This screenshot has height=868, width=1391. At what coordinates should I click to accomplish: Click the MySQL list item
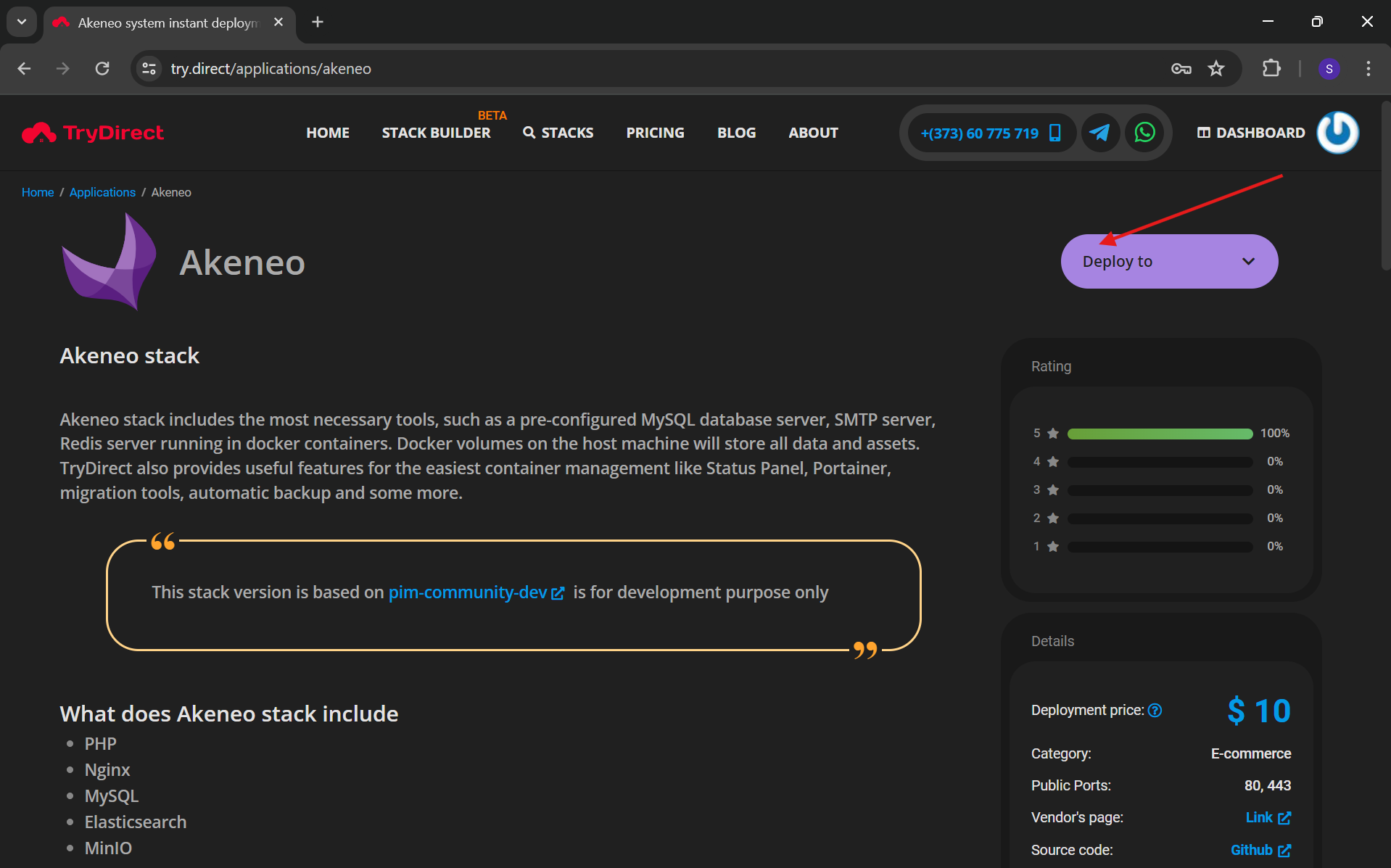pos(112,796)
